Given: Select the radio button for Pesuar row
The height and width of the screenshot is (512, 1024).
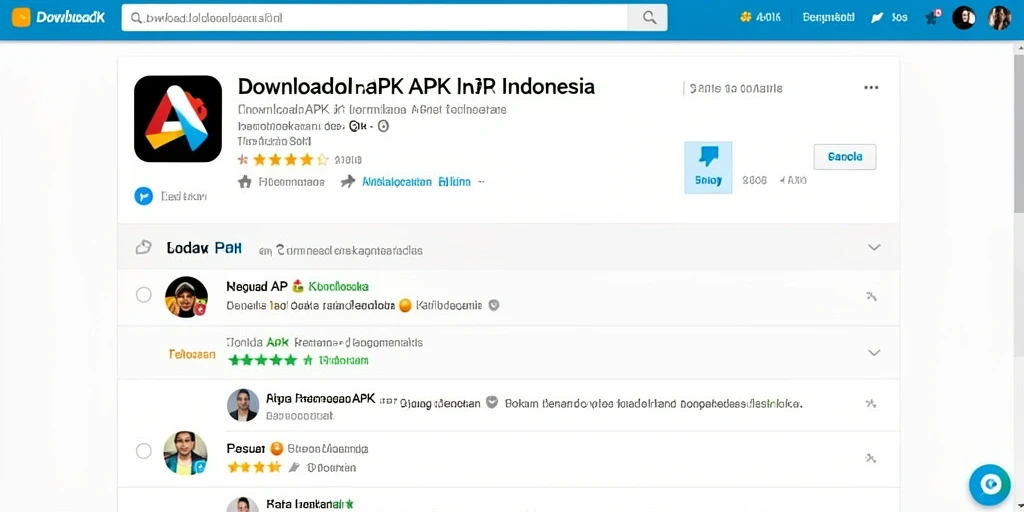Looking at the screenshot, I should coord(144,451).
